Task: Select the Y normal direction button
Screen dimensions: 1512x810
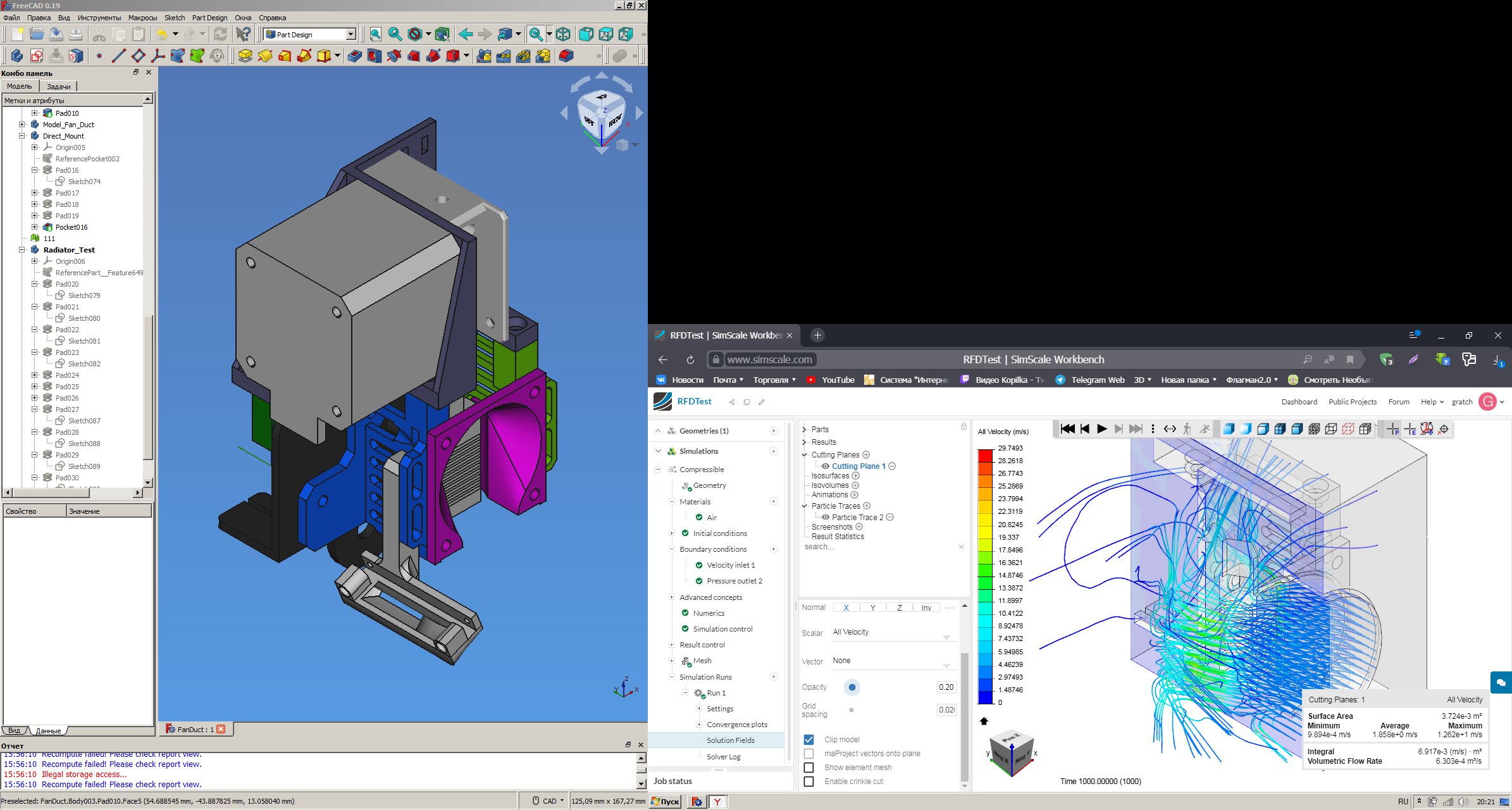Action: point(872,607)
